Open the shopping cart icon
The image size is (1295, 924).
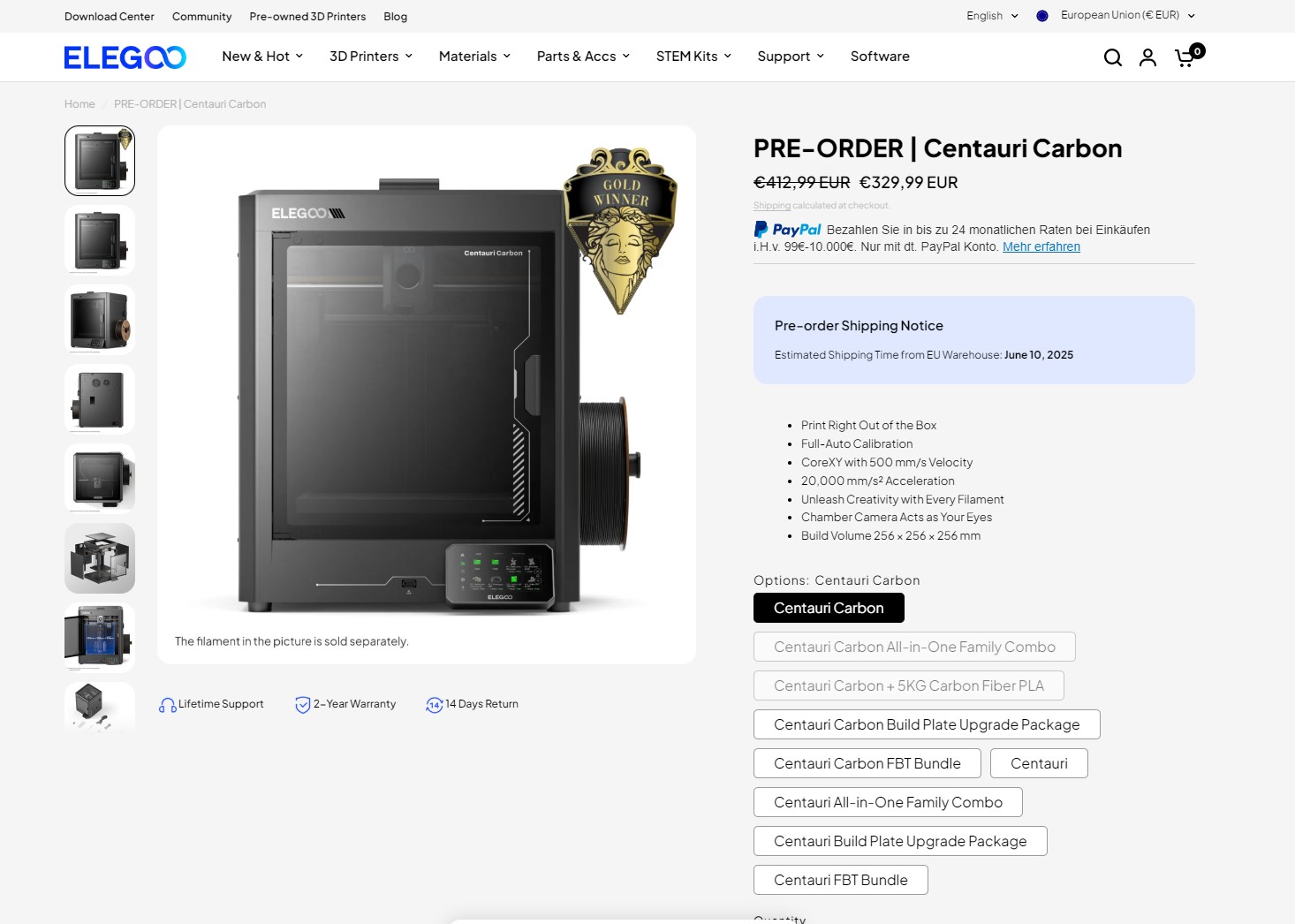[x=1185, y=57]
